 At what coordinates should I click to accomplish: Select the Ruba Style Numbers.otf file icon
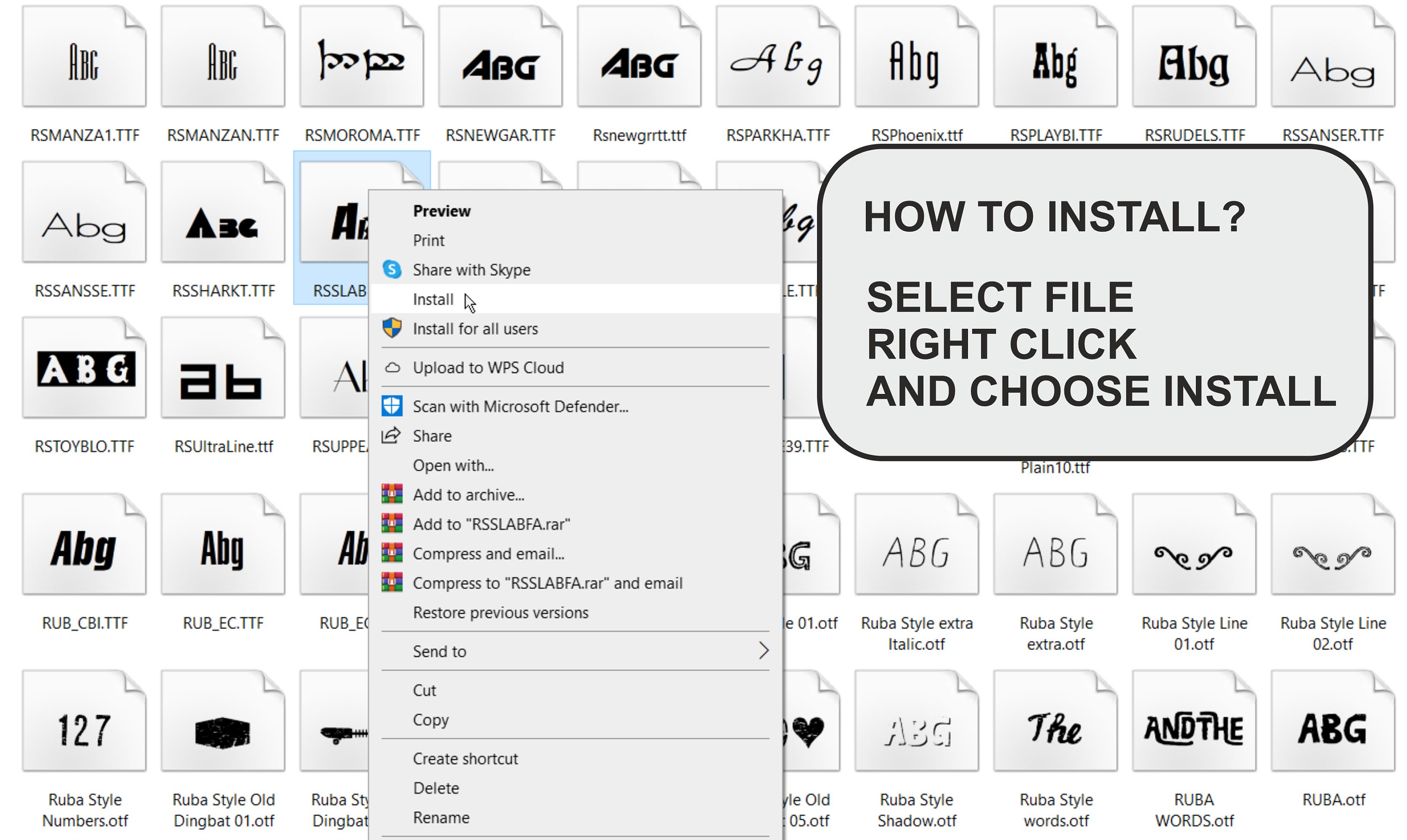tap(84, 721)
